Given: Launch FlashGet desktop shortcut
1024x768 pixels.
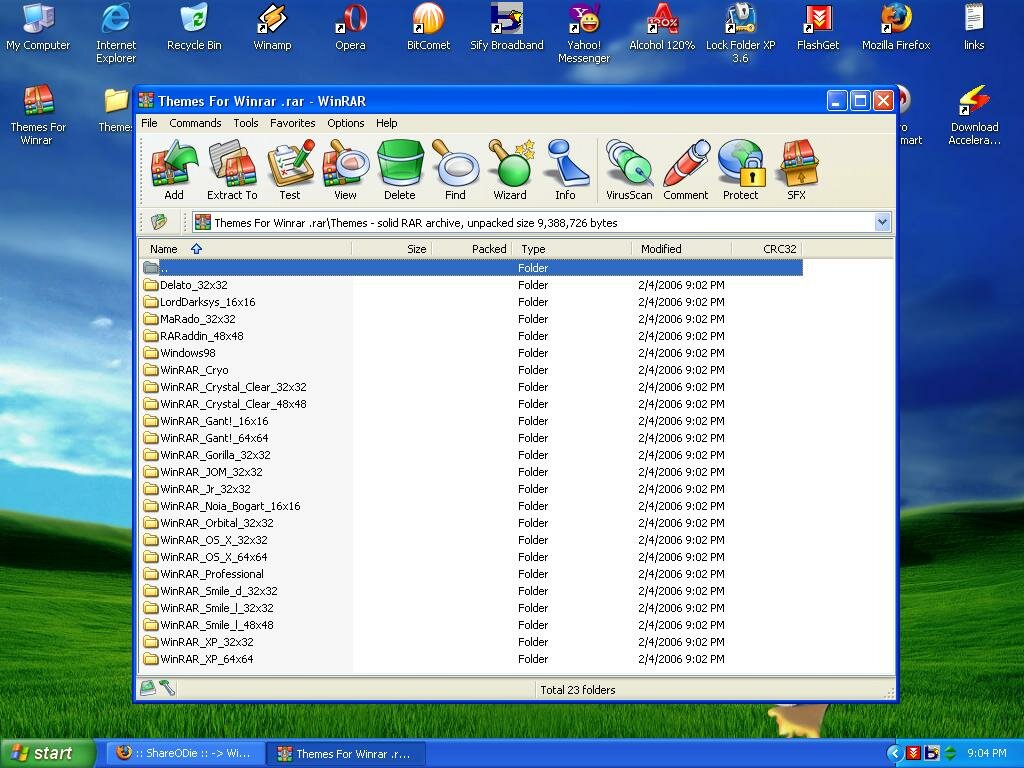Looking at the screenshot, I should (x=818, y=26).
